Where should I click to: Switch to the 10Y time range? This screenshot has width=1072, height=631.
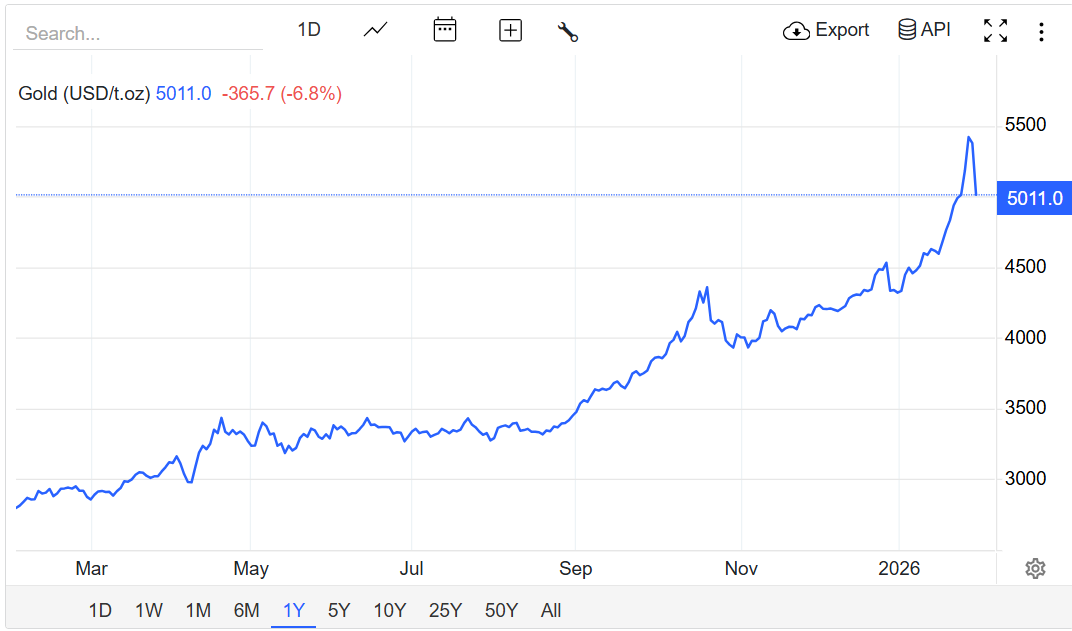(x=390, y=610)
